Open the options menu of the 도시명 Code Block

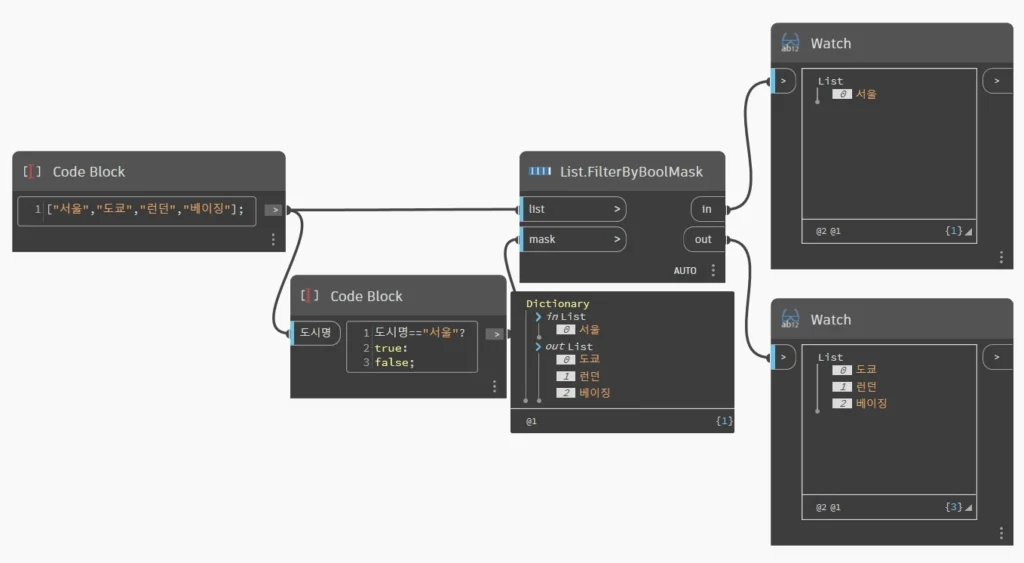point(494,387)
